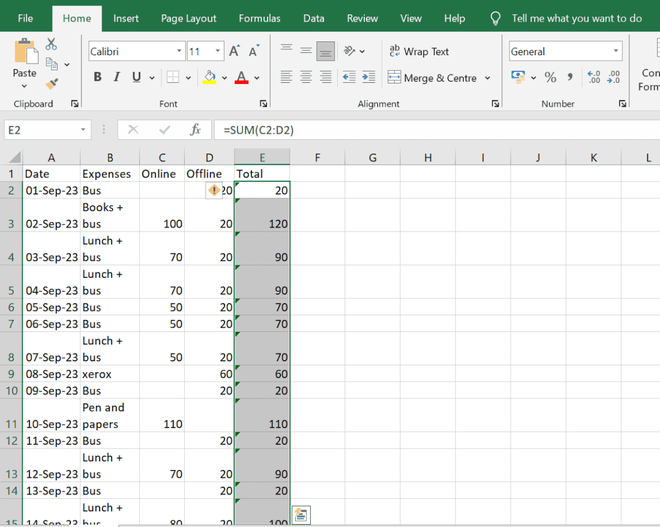
Task: Open the font size 11 dropdown
Action: (218, 51)
